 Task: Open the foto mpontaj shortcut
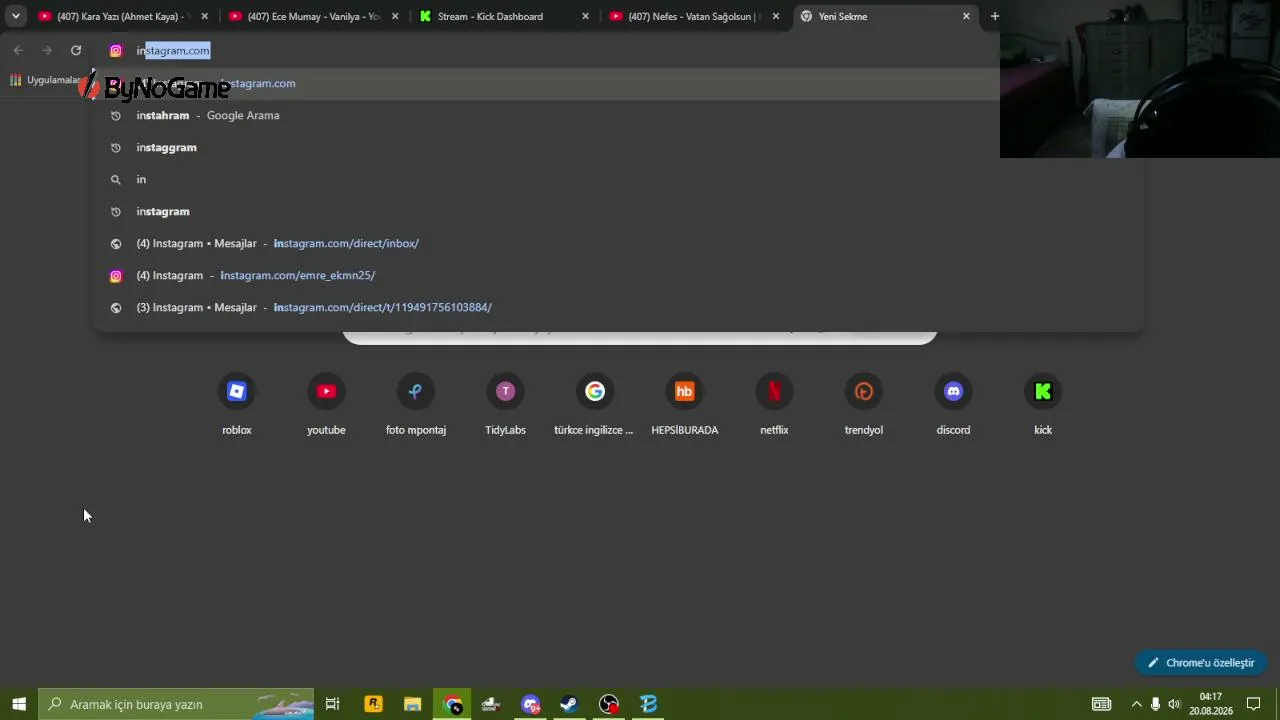(x=416, y=405)
